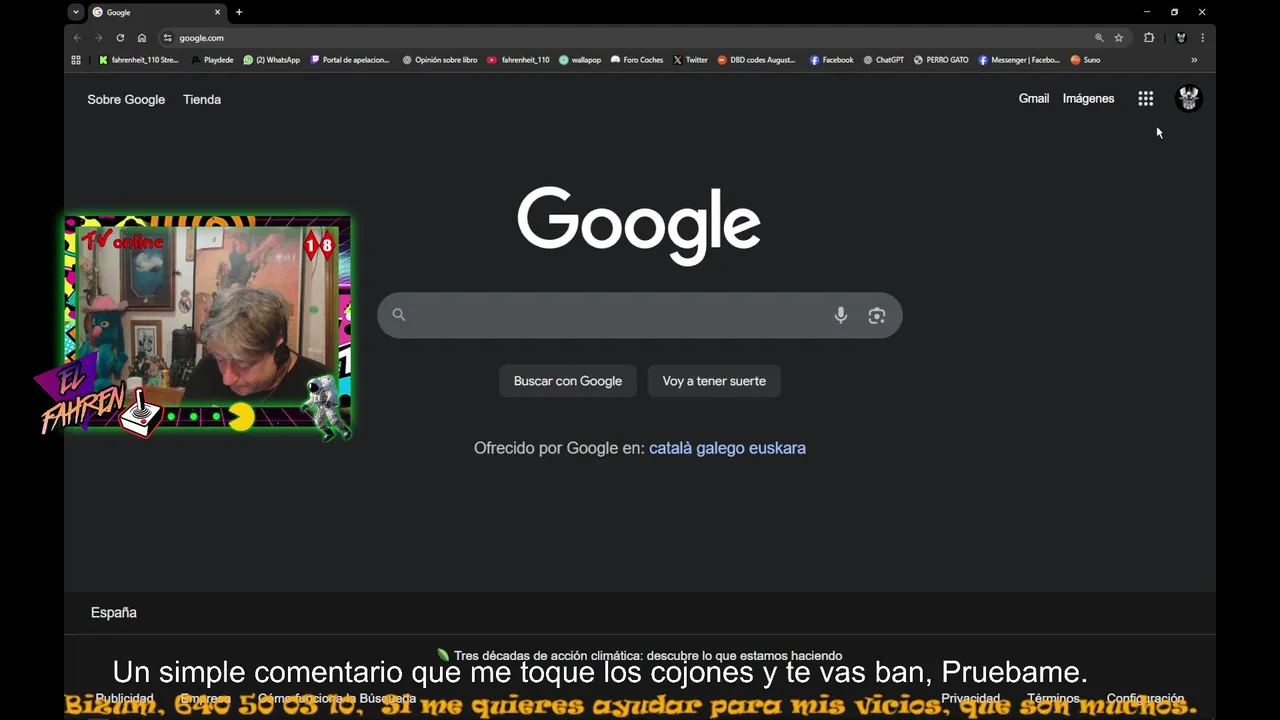Click the Google search box
The width and height of the screenshot is (1280, 720).
pyautogui.click(x=640, y=315)
